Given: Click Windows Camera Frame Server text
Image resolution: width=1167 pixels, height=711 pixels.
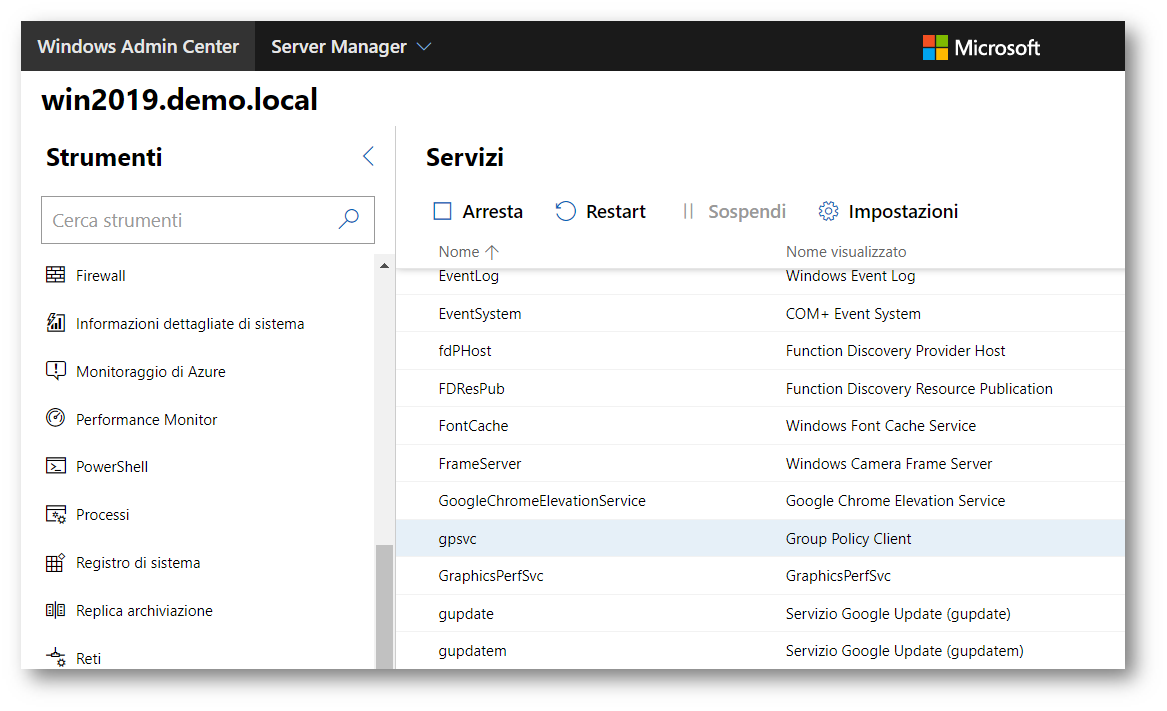Looking at the screenshot, I should pyautogui.click(x=889, y=464).
